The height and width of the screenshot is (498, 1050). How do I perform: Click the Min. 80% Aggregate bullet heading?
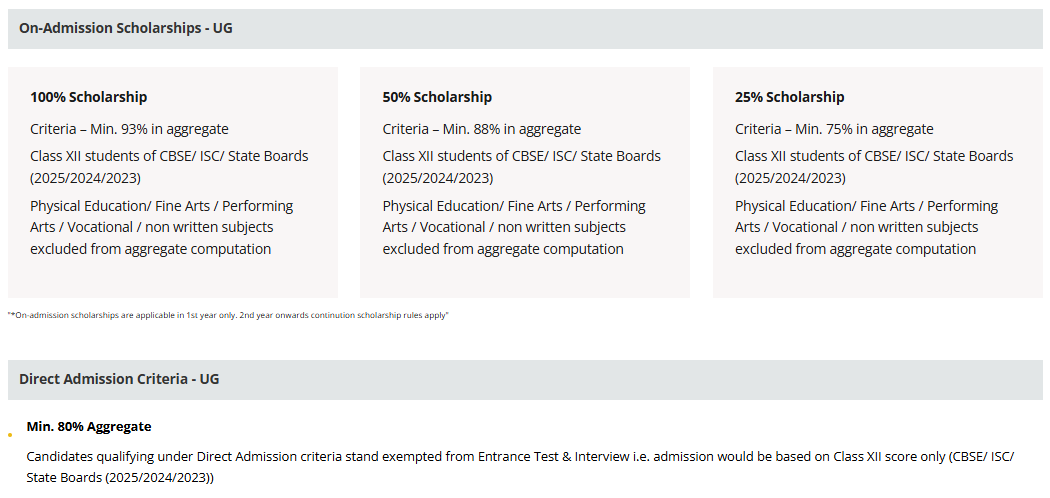tap(89, 426)
